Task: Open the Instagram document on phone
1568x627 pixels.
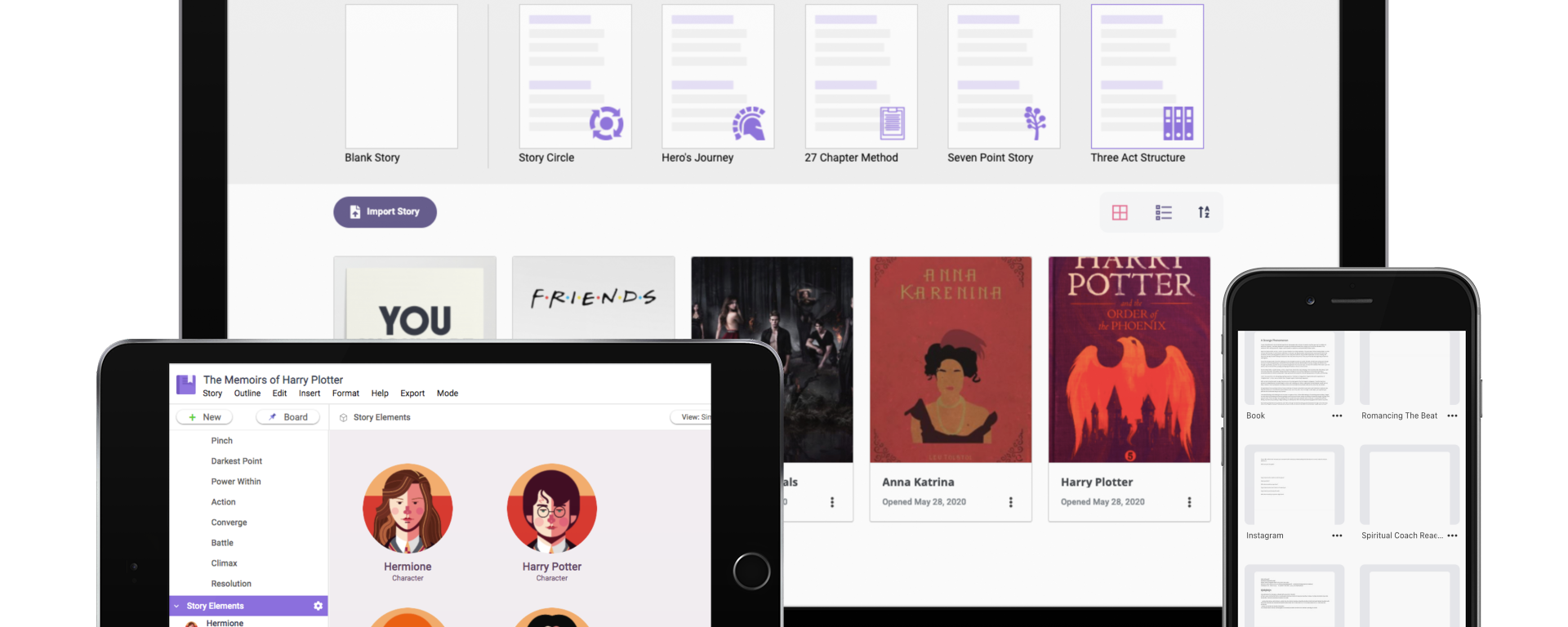Action: coord(1294,485)
